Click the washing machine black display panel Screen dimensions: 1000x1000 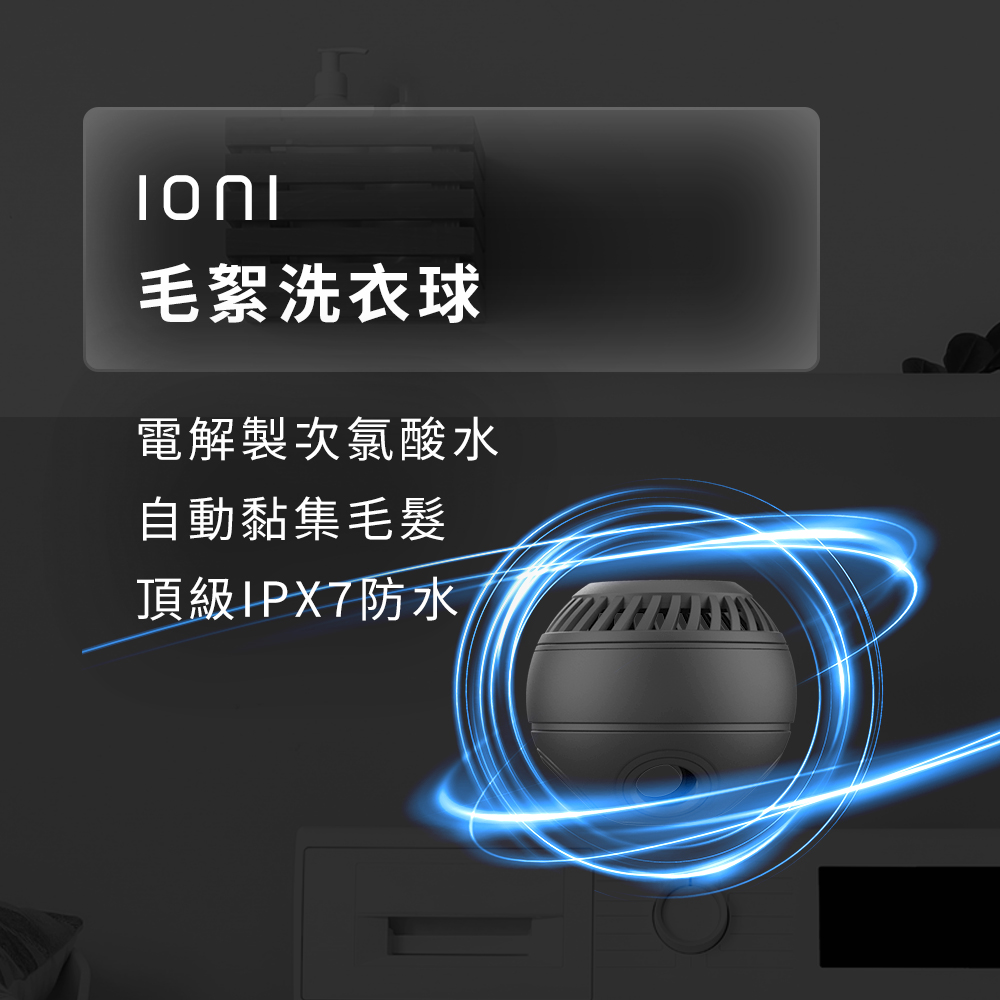pos(909,916)
